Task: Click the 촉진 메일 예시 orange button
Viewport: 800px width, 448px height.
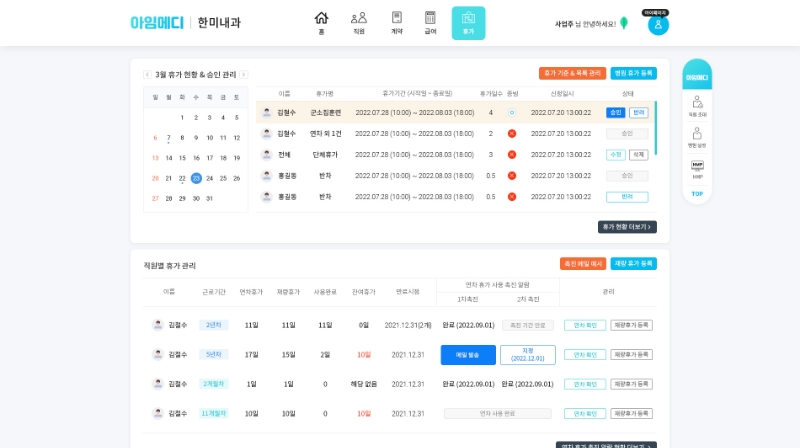Action: pyautogui.click(x=583, y=264)
